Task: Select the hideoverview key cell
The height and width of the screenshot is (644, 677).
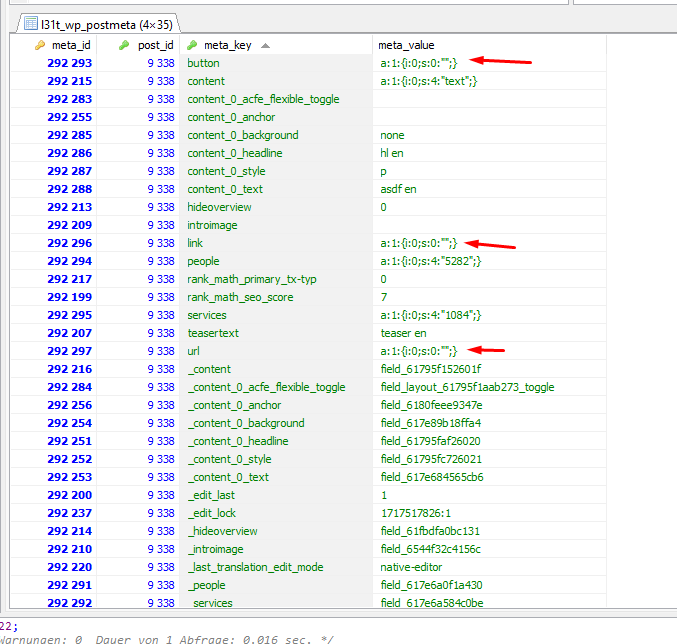Action: (x=276, y=207)
